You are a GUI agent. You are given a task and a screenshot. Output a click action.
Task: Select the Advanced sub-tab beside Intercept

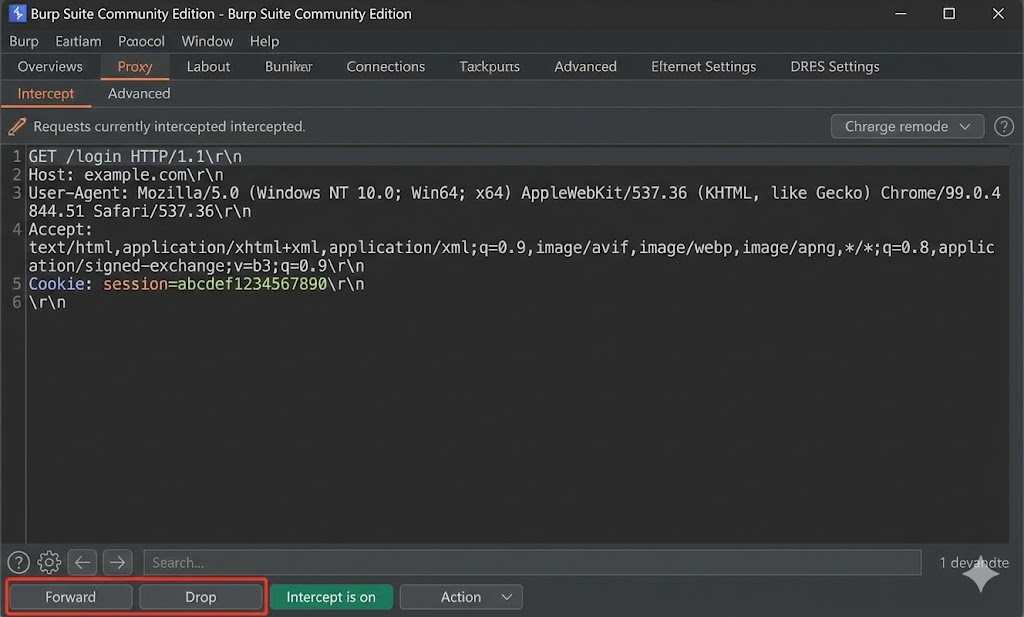tap(139, 93)
